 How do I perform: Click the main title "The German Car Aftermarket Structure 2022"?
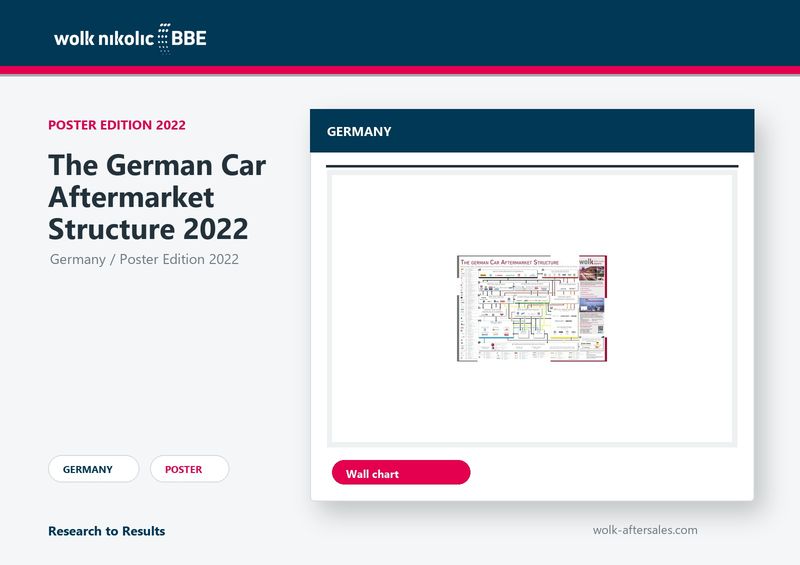[157, 197]
